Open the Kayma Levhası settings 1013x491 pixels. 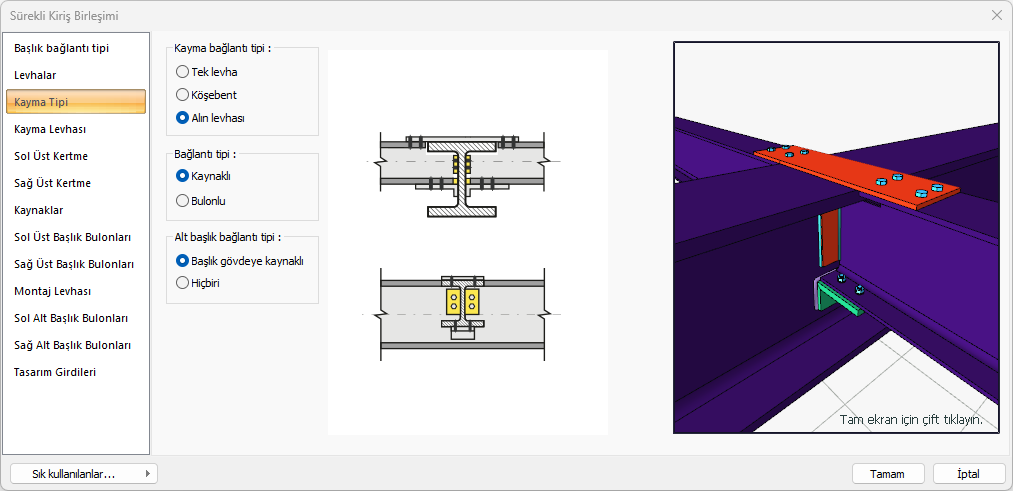click(x=76, y=129)
